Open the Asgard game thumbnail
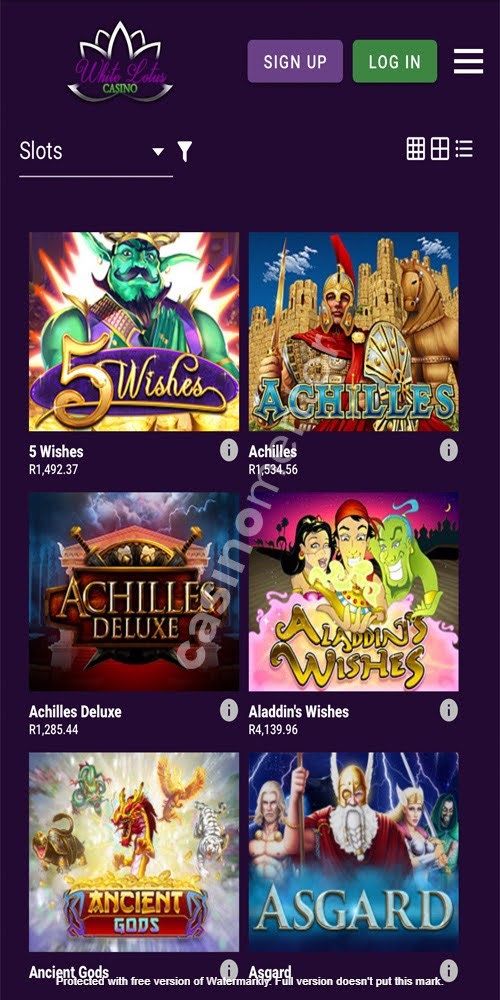 [x=353, y=852]
